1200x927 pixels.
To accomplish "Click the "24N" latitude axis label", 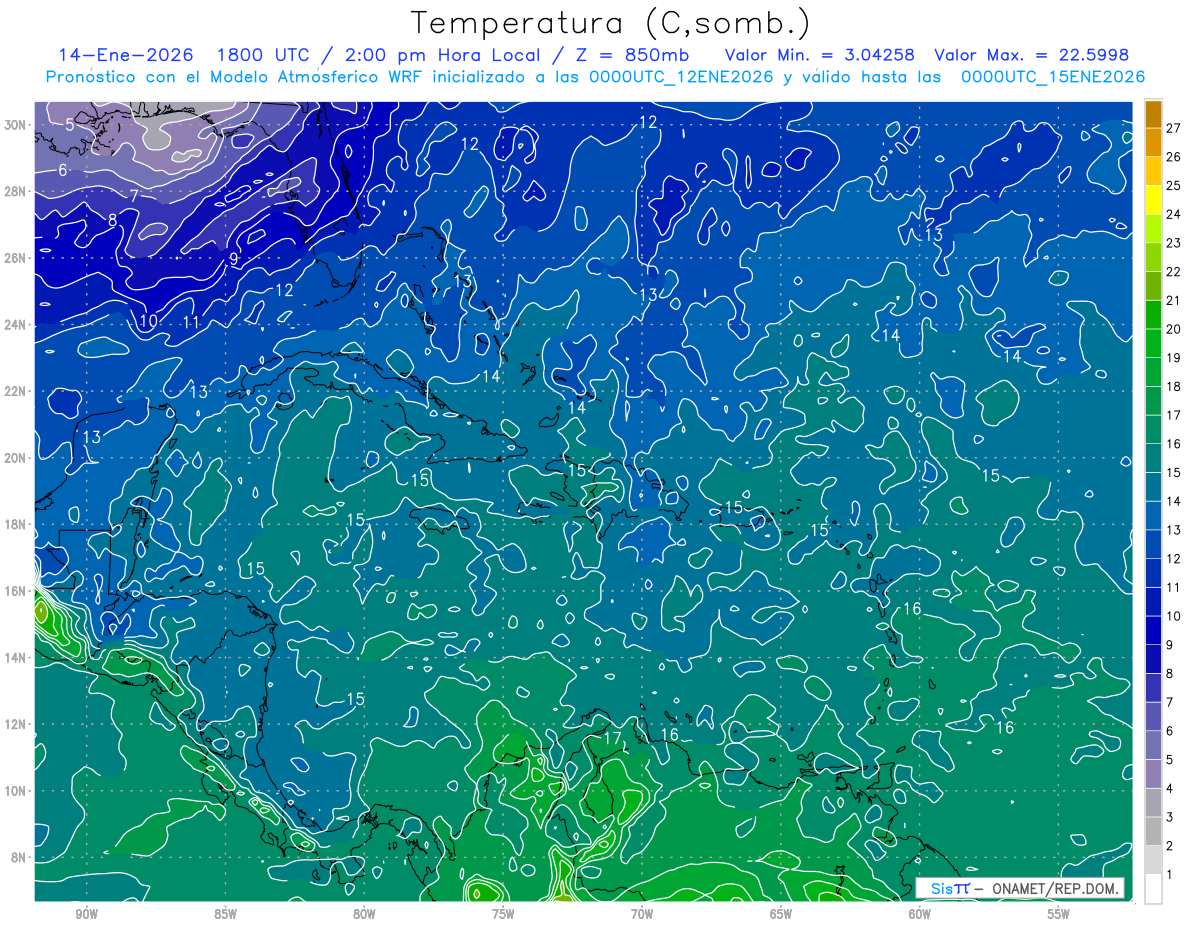I will point(16,325).
